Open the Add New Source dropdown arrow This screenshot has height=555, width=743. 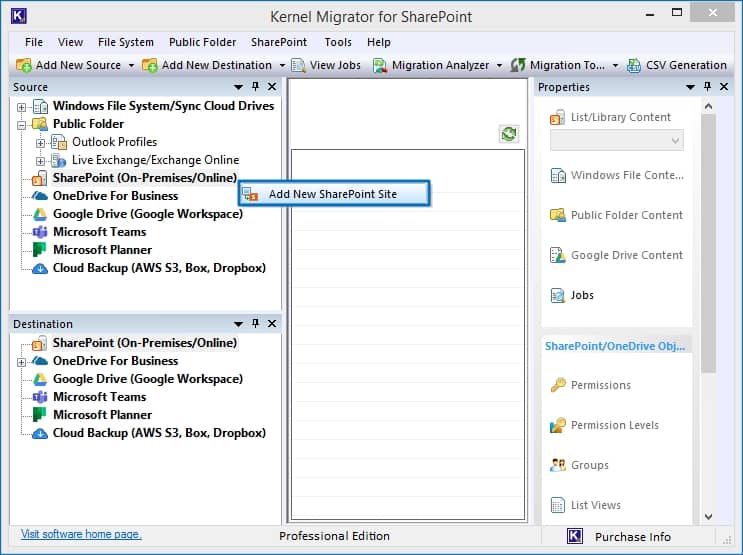131,65
